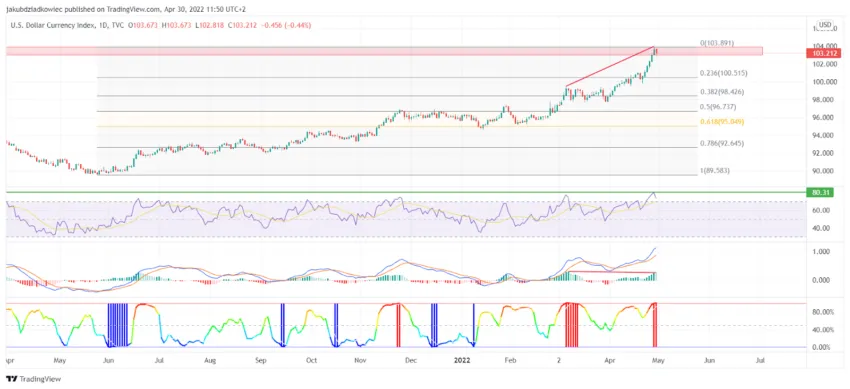Click the TradingView logo in bottom corner

[x=33, y=379]
